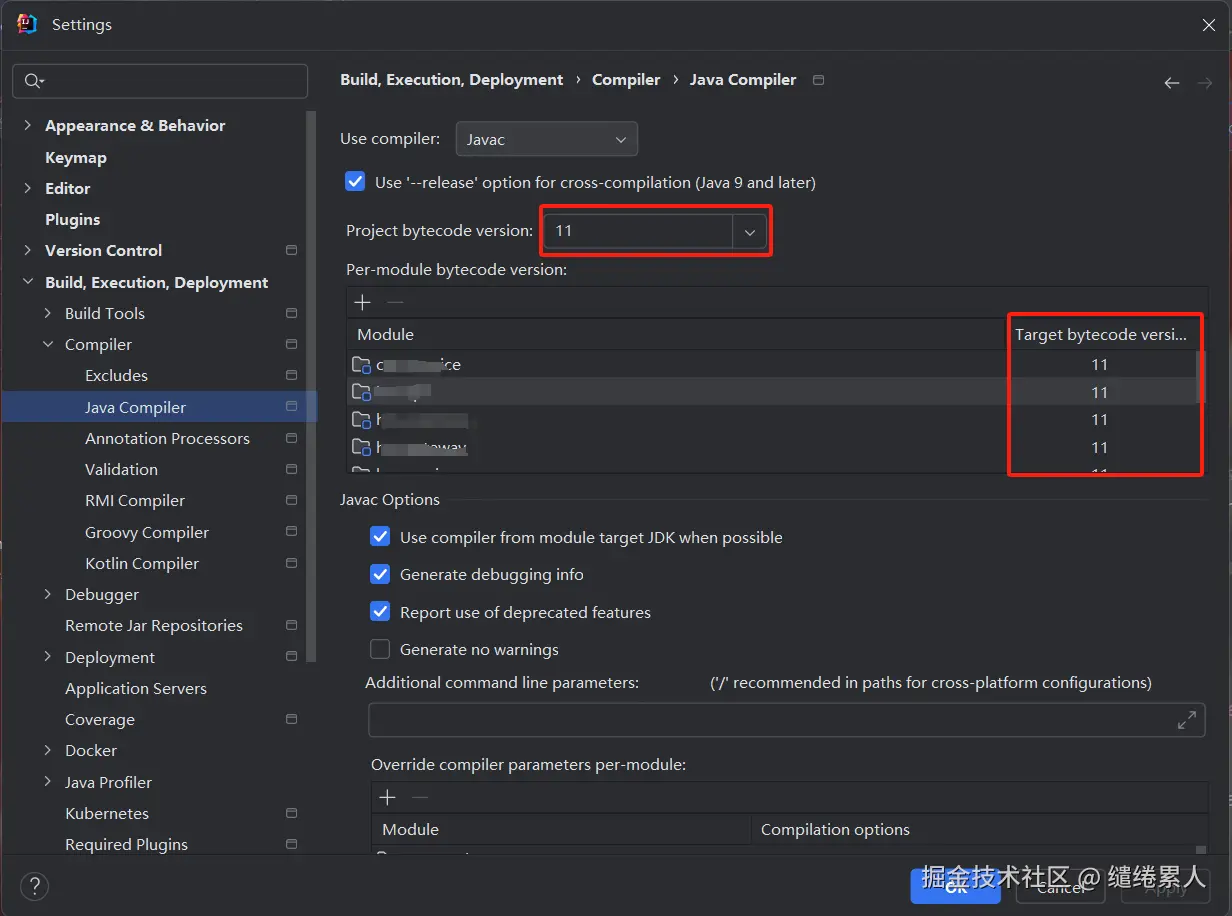1232x916 pixels.
Task: Select Excludes under Compiler
Action: (x=116, y=375)
